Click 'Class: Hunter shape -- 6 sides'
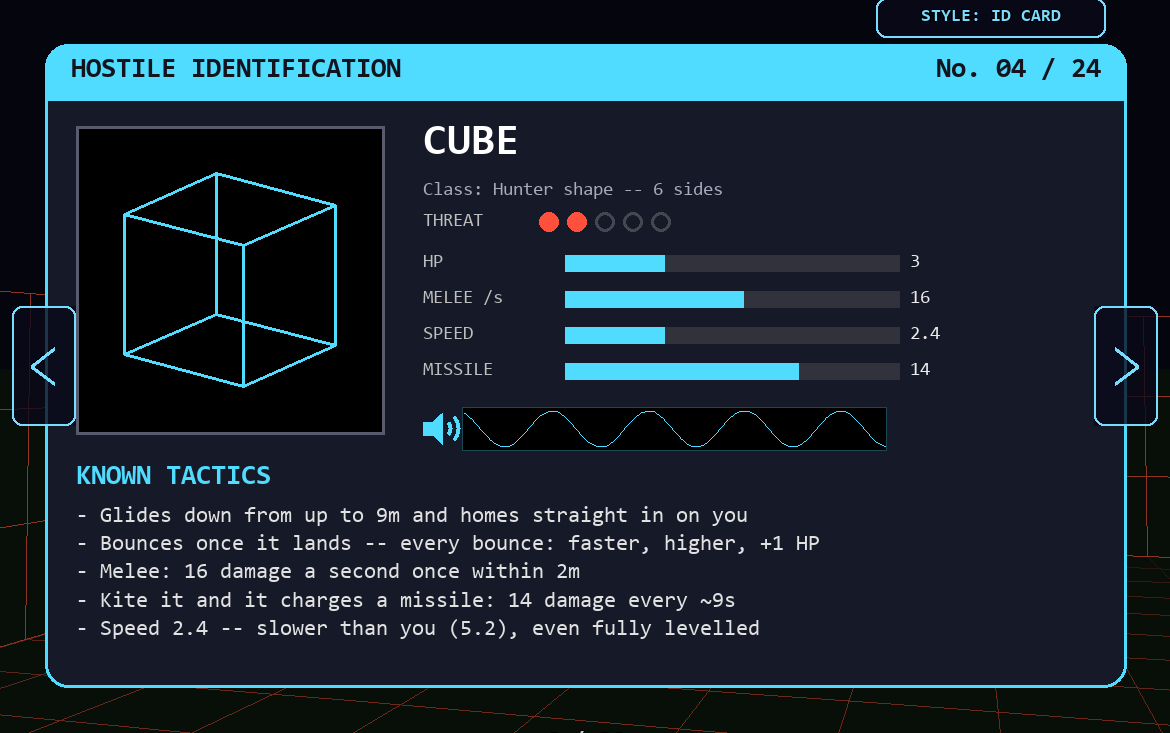Image resolution: width=1170 pixels, height=733 pixels. tap(572, 190)
